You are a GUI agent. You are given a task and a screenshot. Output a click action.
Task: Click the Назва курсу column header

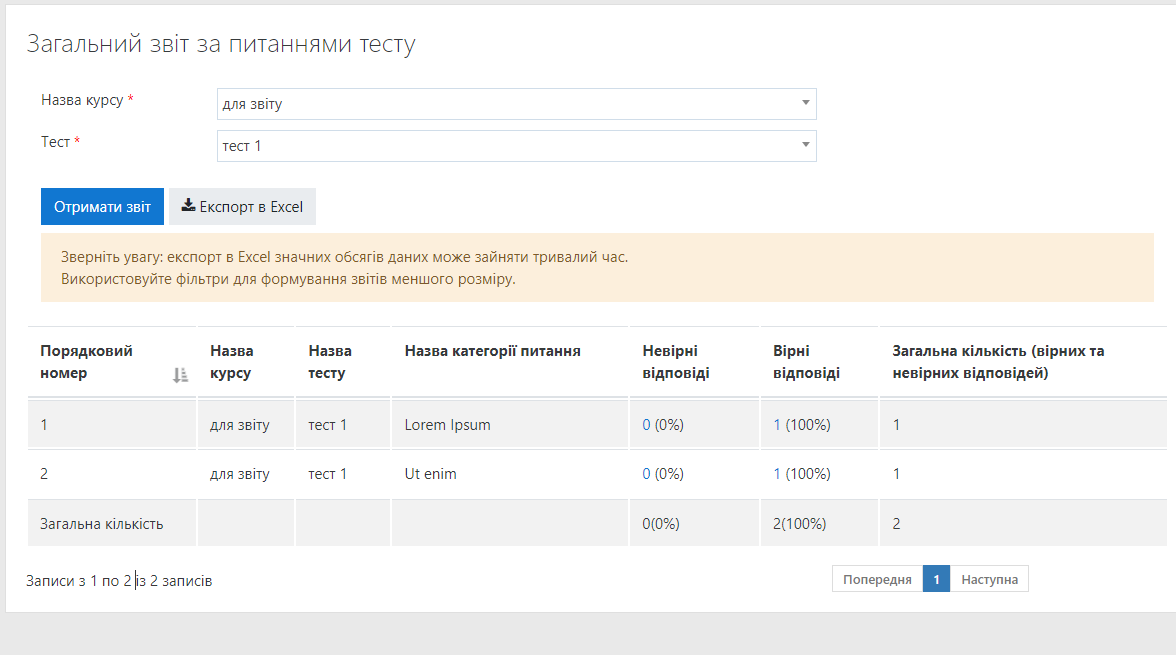pos(246,362)
